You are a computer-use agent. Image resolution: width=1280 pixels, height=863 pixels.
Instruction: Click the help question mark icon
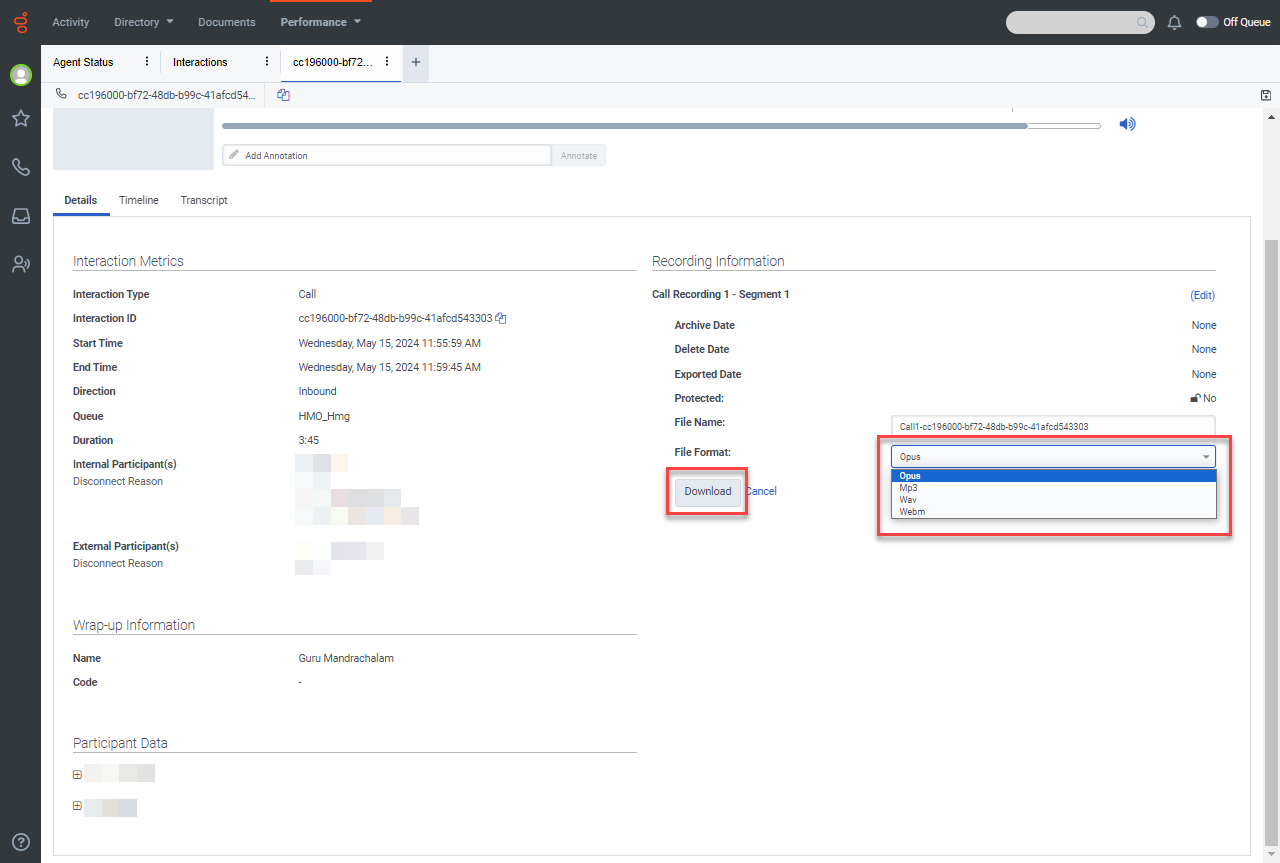point(20,842)
